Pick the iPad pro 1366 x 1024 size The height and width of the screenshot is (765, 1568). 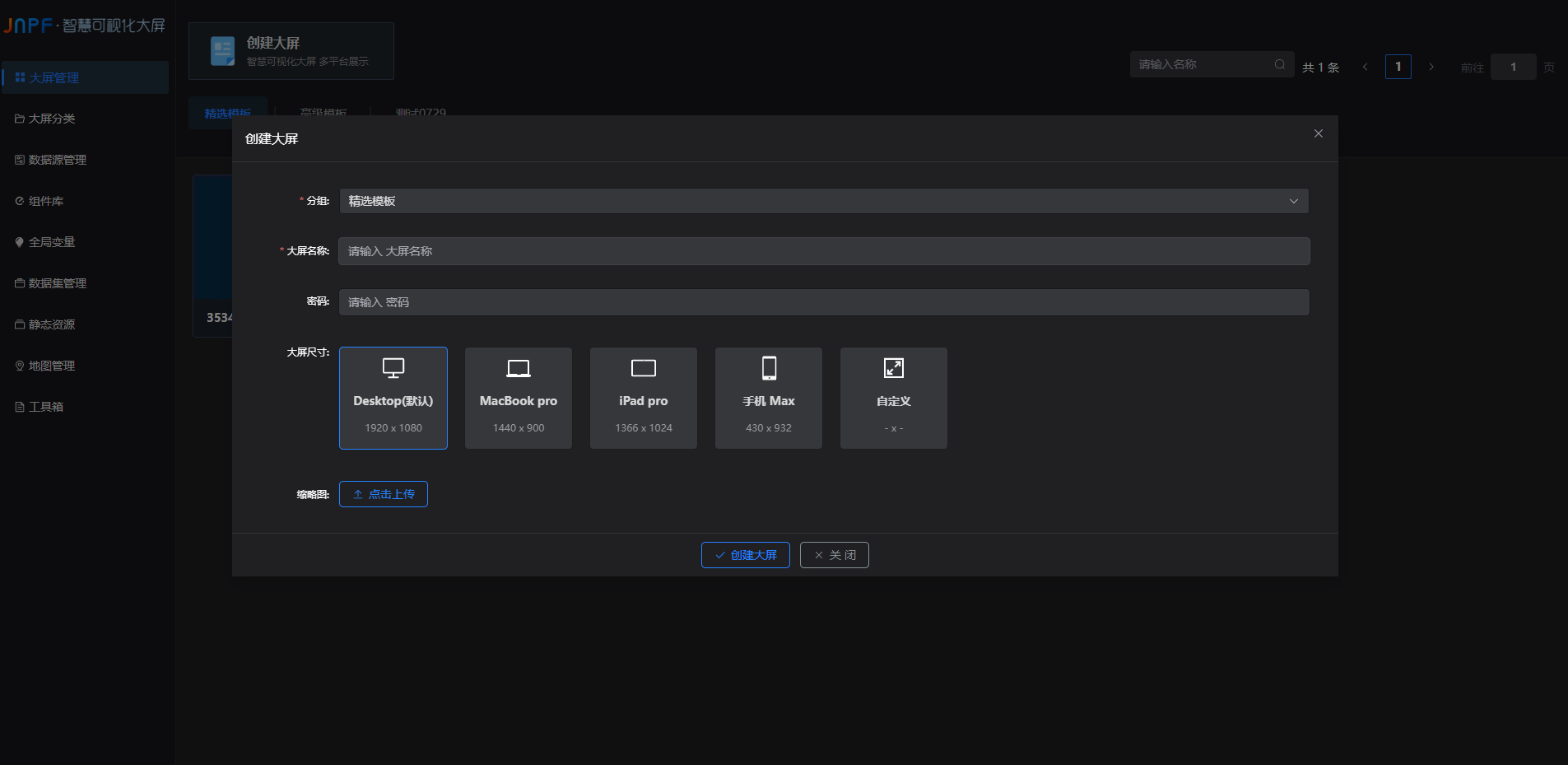[644, 398]
